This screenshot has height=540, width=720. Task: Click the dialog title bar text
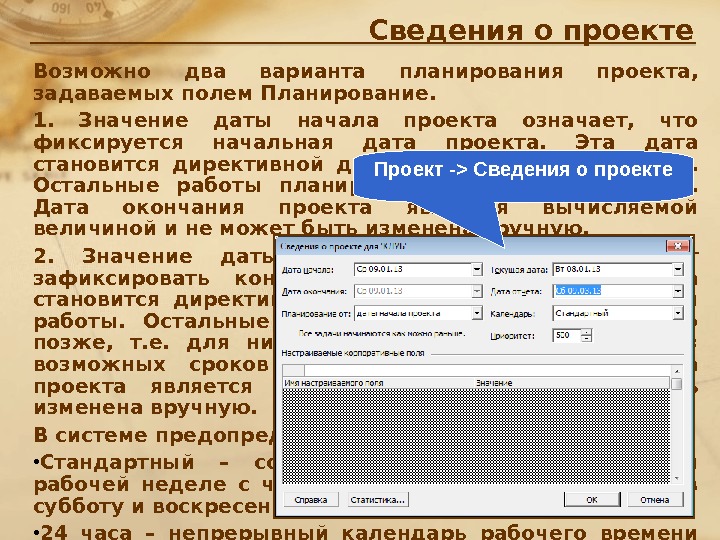(x=343, y=246)
